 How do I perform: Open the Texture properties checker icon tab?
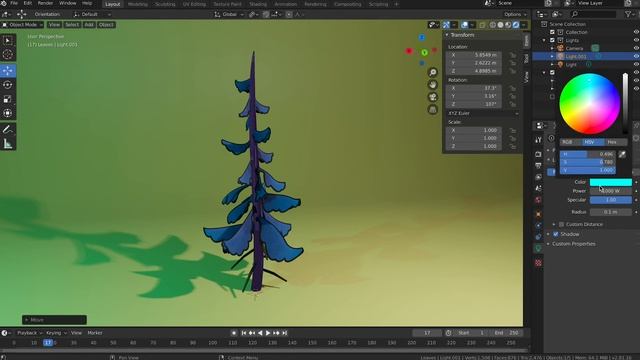[538, 263]
